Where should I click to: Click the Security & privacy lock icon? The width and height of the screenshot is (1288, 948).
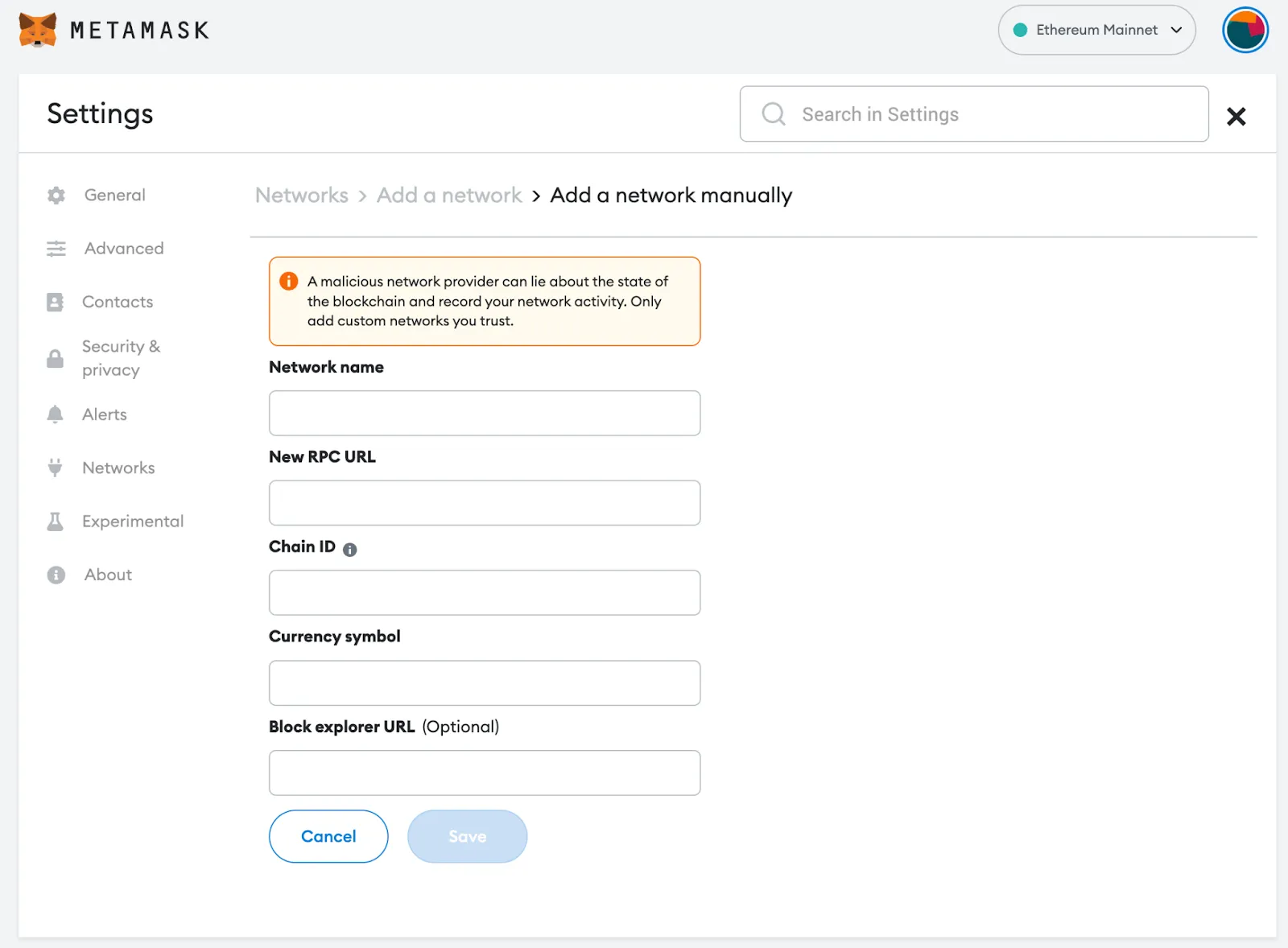coord(56,358)
